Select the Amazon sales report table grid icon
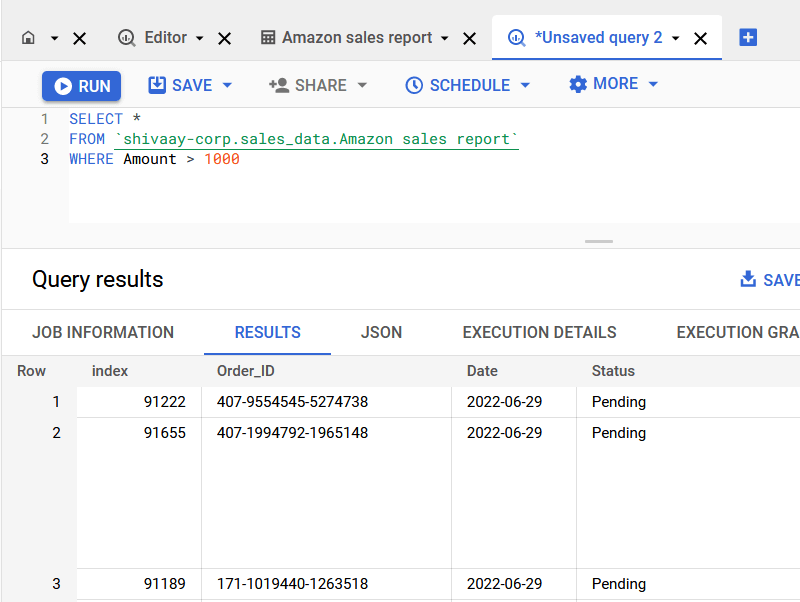The width and height of the screenshot is (800, 602). point(267,37)
